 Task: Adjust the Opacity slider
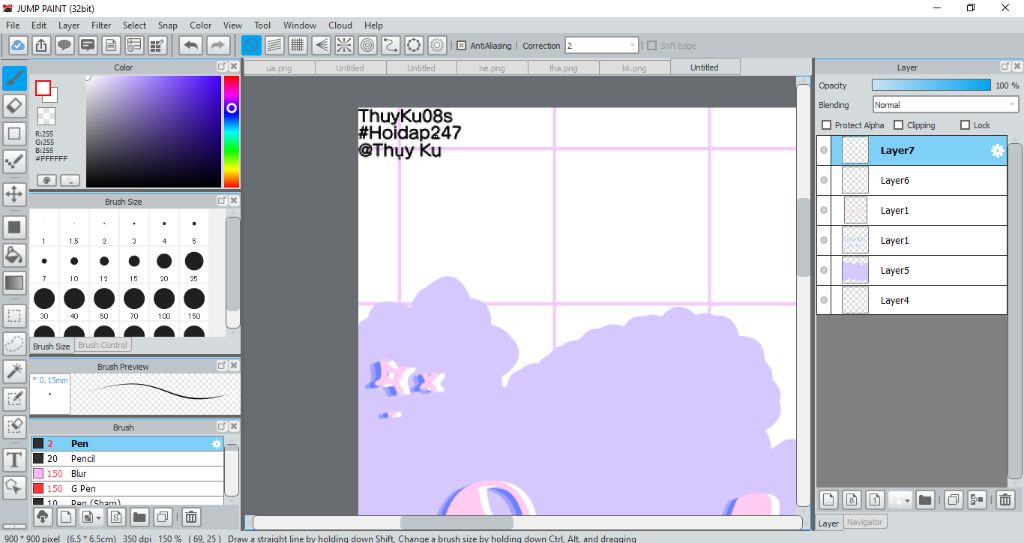[x=931, y=86]
